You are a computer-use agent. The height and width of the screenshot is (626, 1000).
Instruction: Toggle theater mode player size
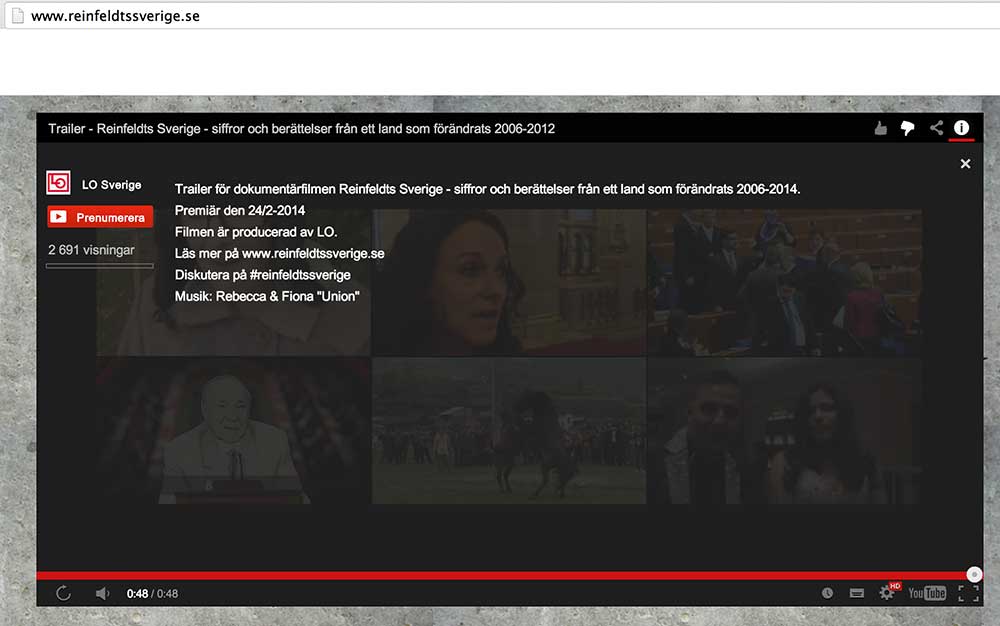coord(857,593)
